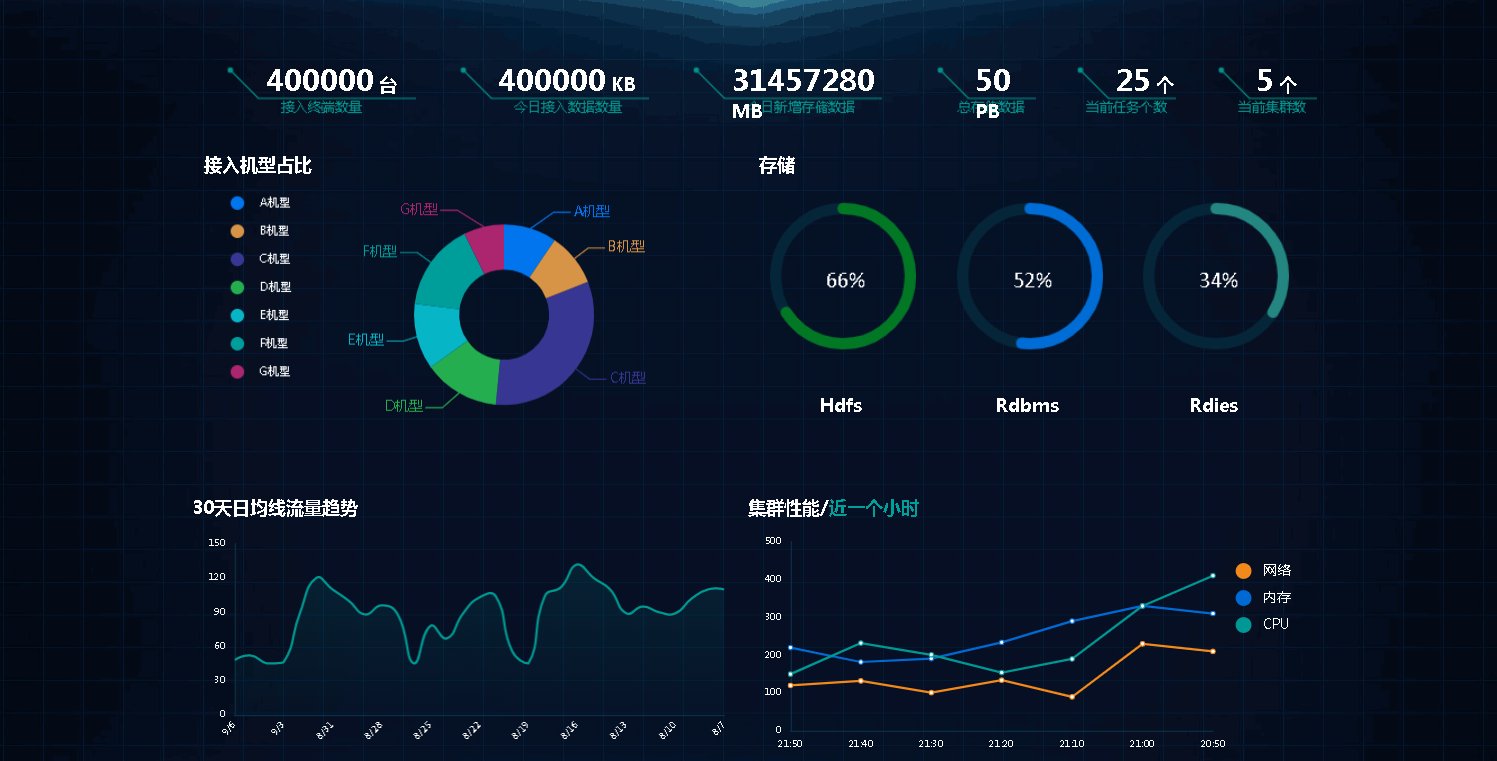The height and width of the screenshot is (761, 1497).
Task: Toggle G机型 legend entry
Action: (261, 371)
